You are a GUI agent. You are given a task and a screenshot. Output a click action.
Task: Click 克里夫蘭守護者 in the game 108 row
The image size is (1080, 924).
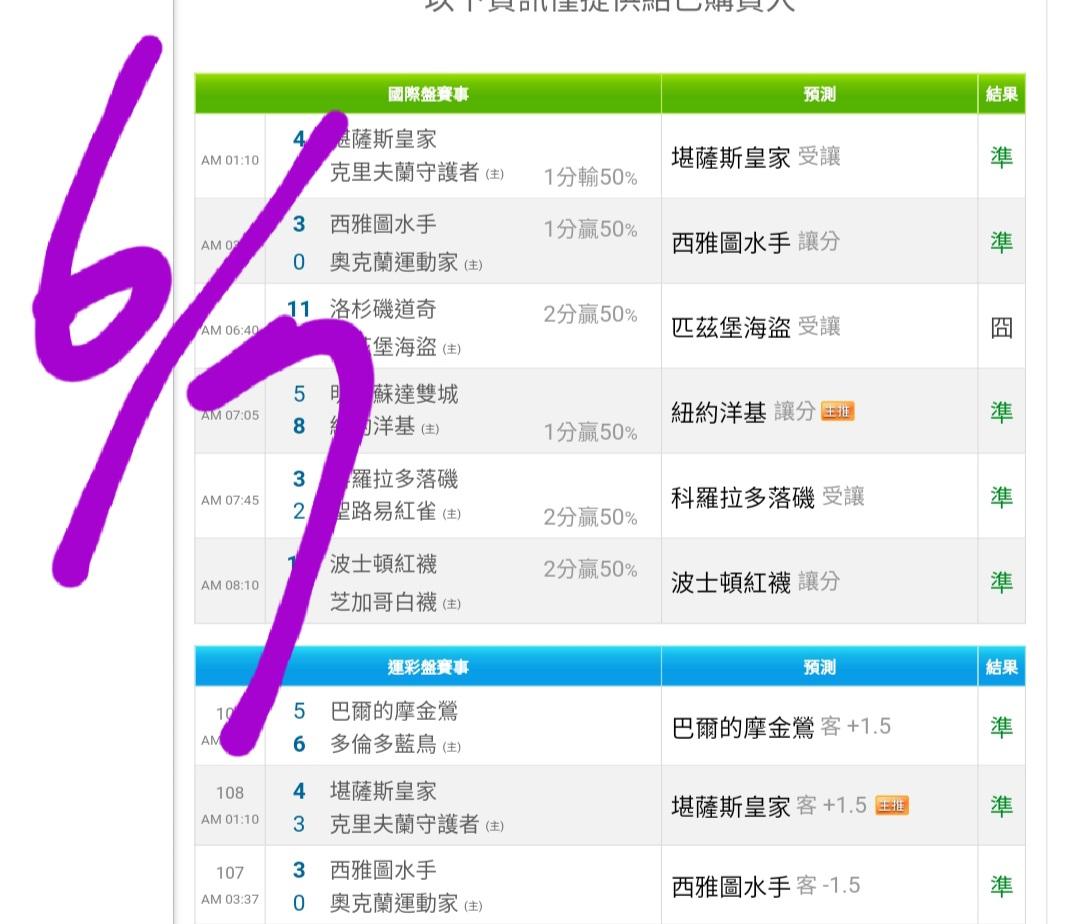pos(404,823)
